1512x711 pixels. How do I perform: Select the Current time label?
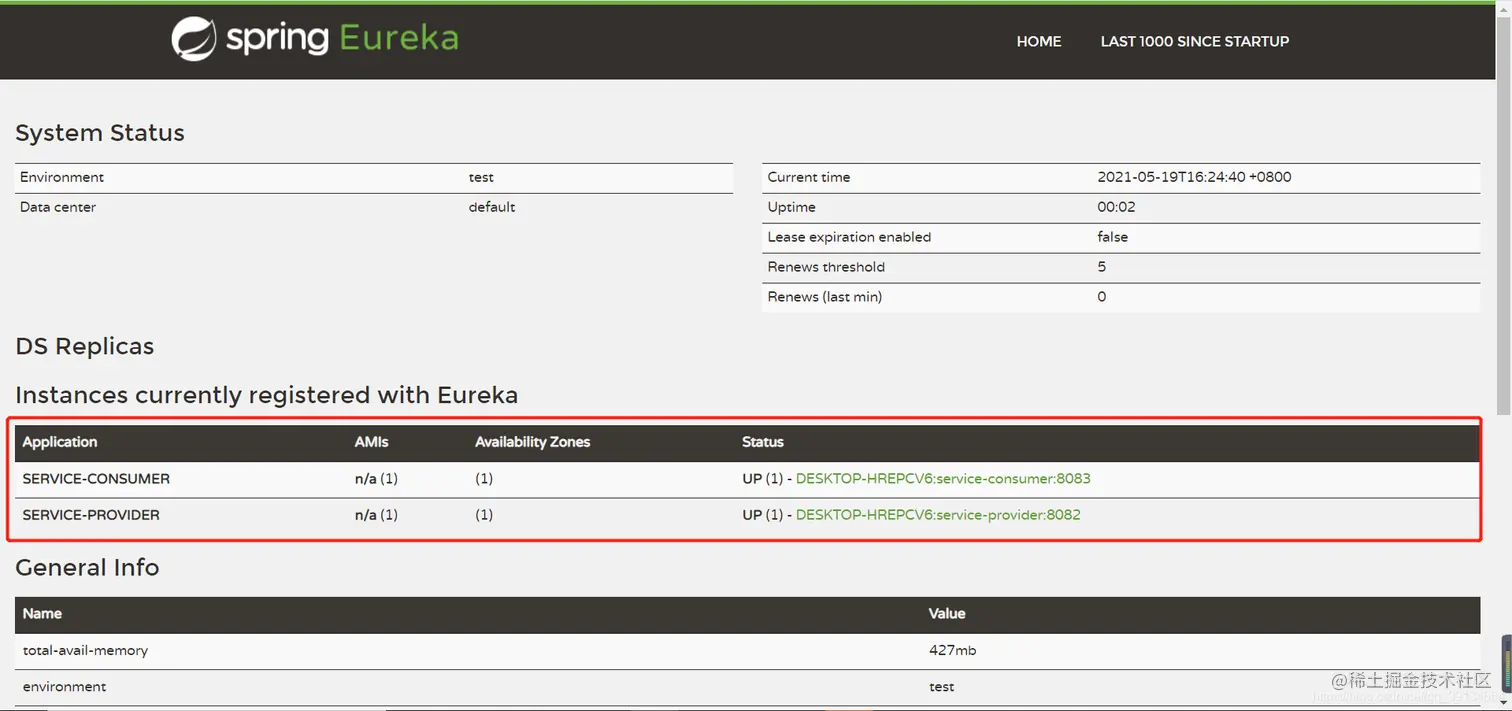809,177
